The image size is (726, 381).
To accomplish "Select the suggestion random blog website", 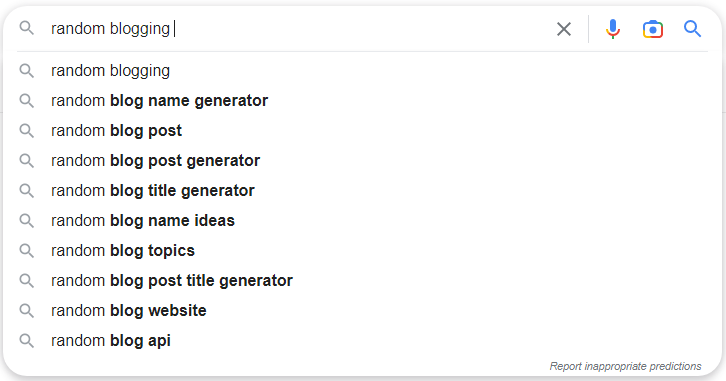I will click(363, 311).
